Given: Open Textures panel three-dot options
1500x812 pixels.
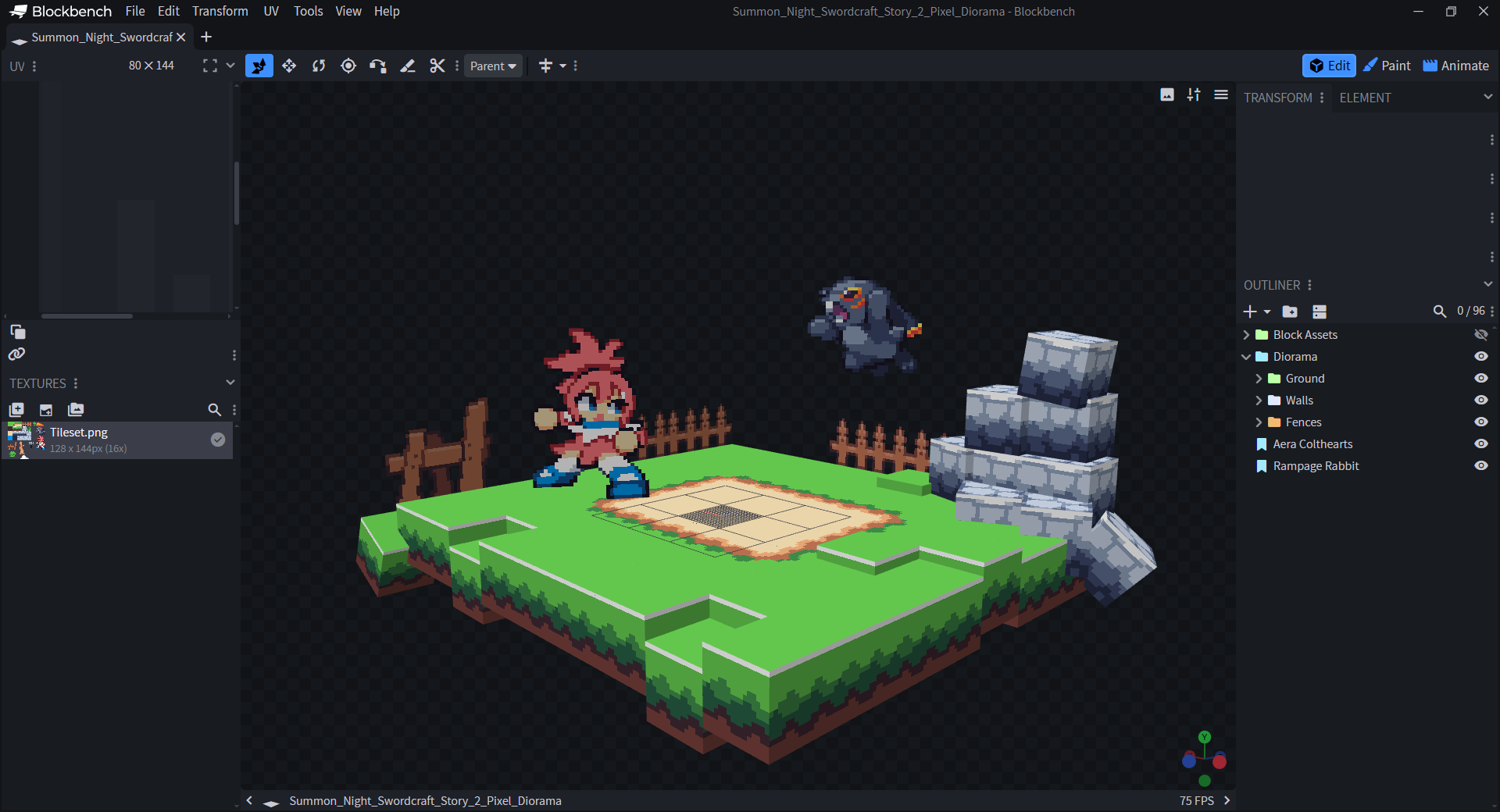Looking at the screenshot, I should click(75, 383).
